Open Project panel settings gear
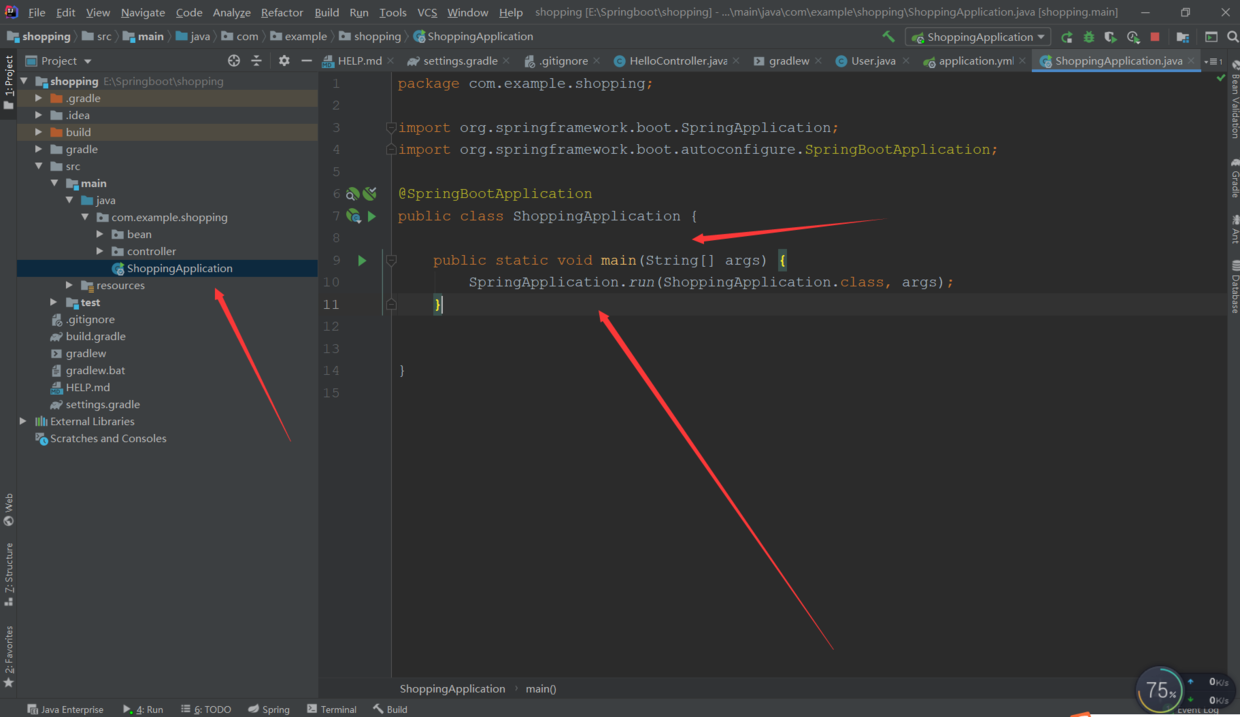Image resolution: width=1240 pixels, height=717 pixels. tap(284, 61)
